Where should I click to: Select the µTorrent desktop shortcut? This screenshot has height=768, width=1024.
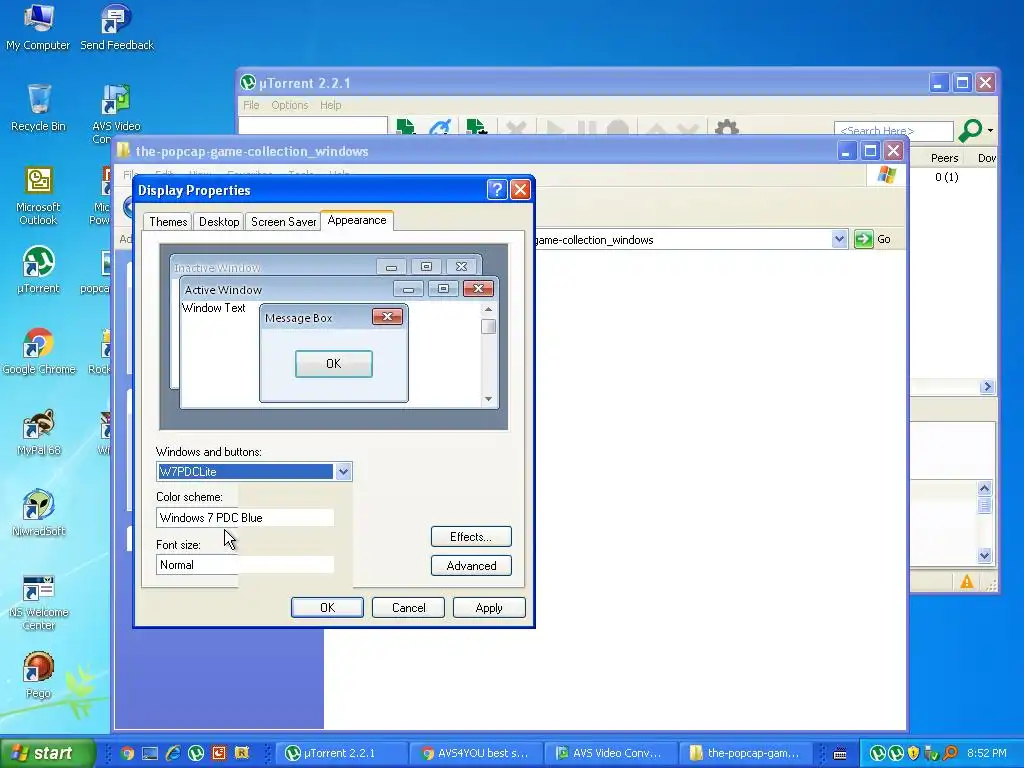pyautogui.click(x=39, y=270)
